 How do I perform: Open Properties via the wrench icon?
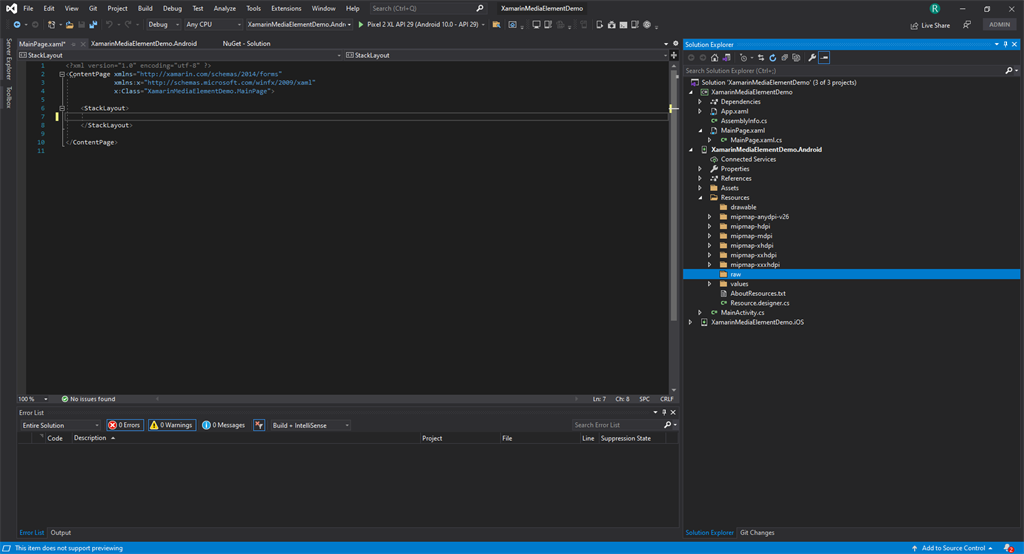tap(812, 57)
